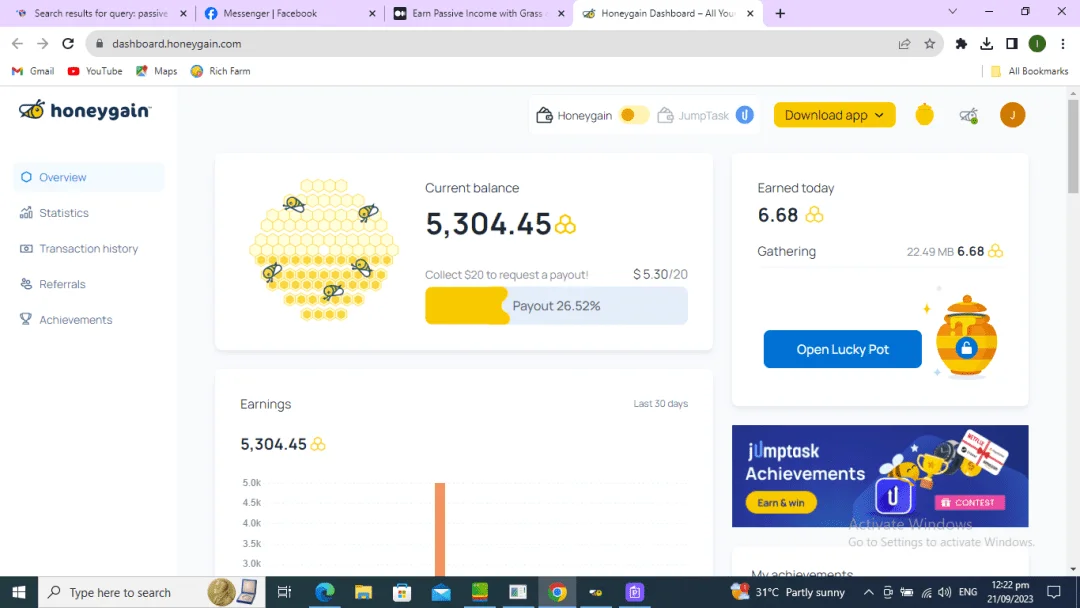This screenshot has height=608, width=1080.
Task: Click the current balance 5,304.45 value
Action: coord(488,224)
